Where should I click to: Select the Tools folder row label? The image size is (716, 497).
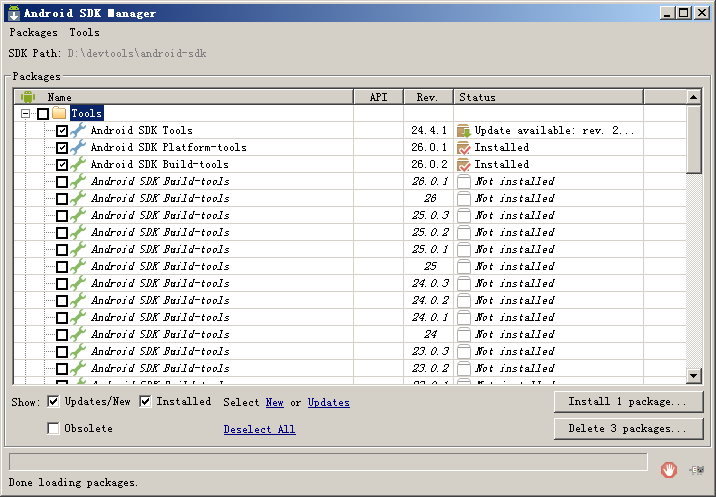(87, 113)
